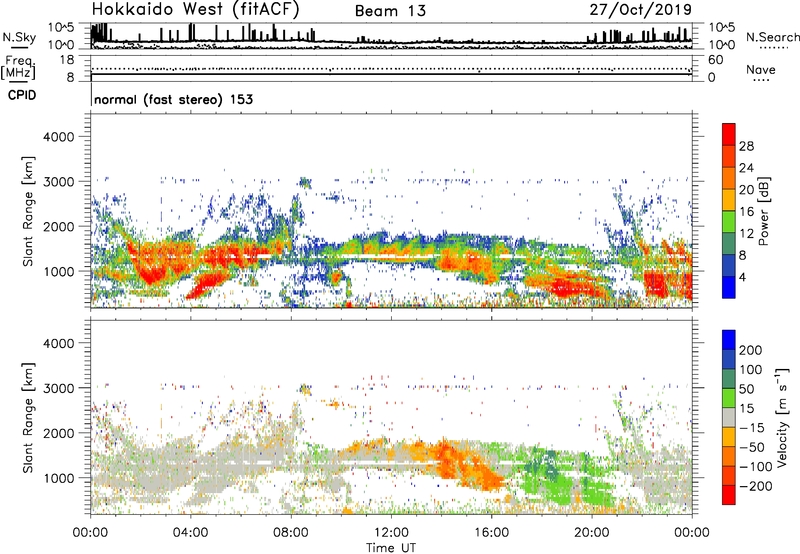Click "Slant Range [km]" label of power panel
800x554 pixels.
(28, 211)
